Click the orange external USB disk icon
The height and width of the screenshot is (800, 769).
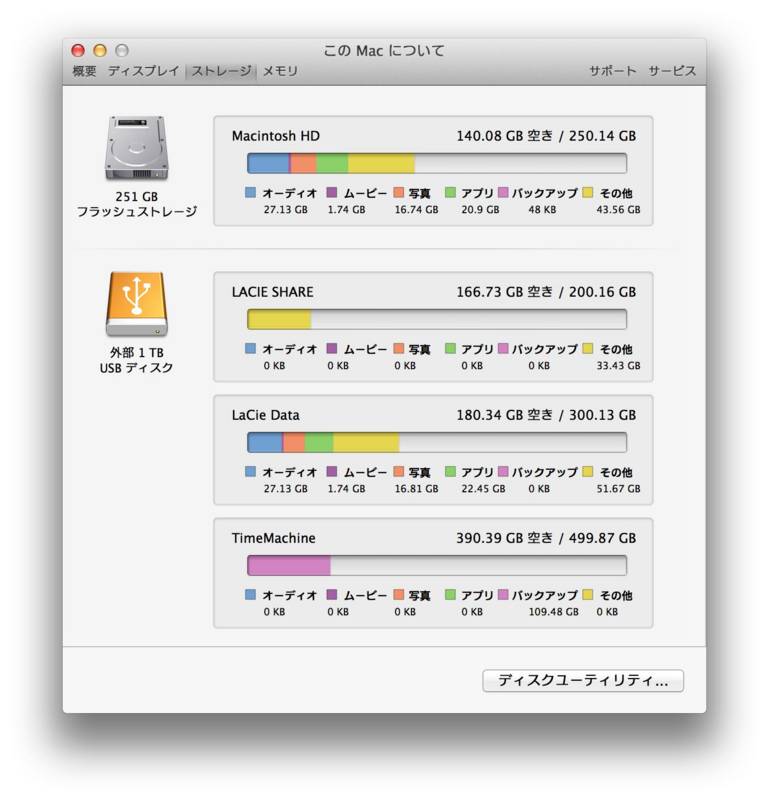(136, 304)
